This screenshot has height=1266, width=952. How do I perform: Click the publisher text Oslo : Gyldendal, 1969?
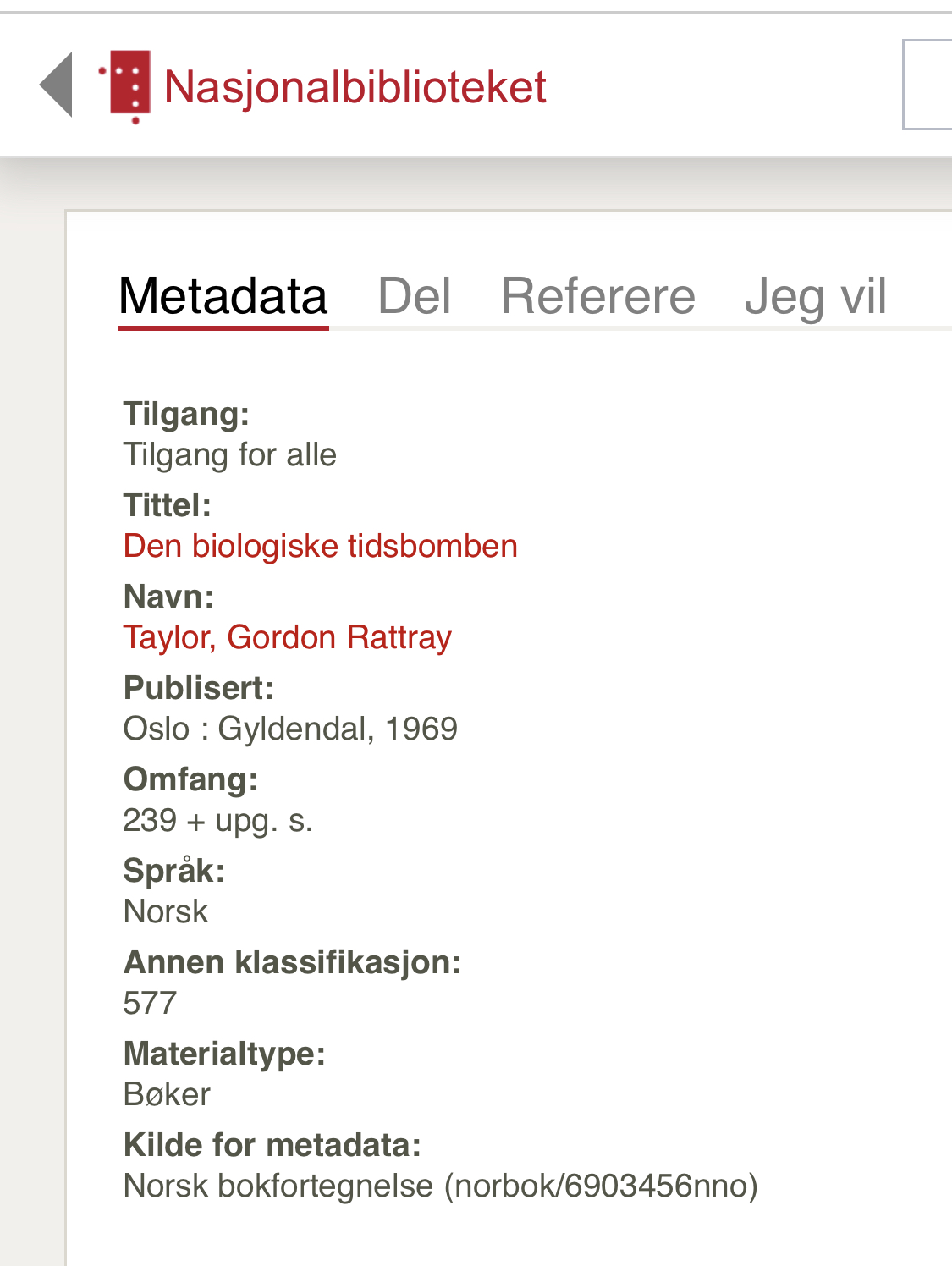click(x=290, y=729)
